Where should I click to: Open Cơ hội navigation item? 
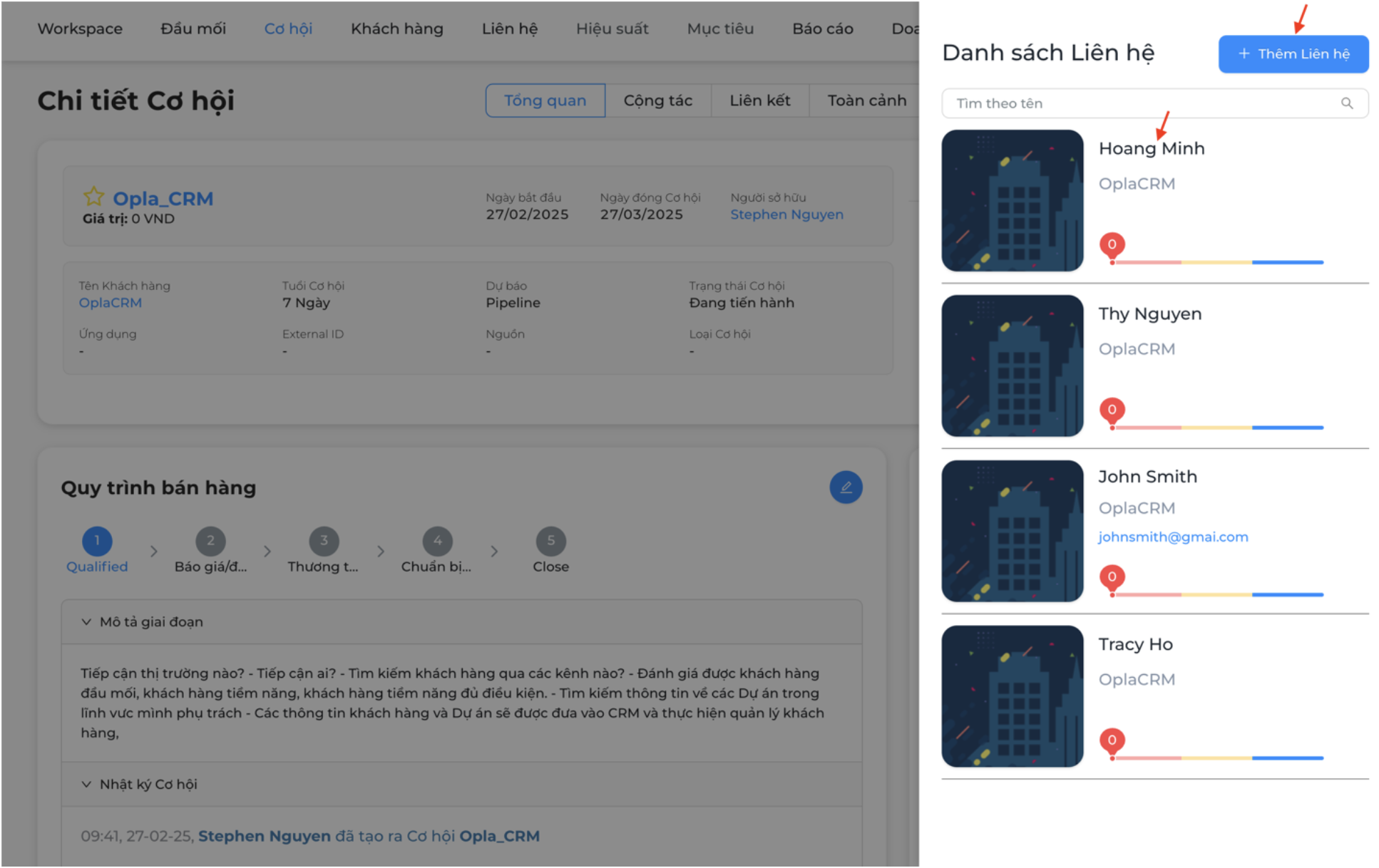point(288,29)
